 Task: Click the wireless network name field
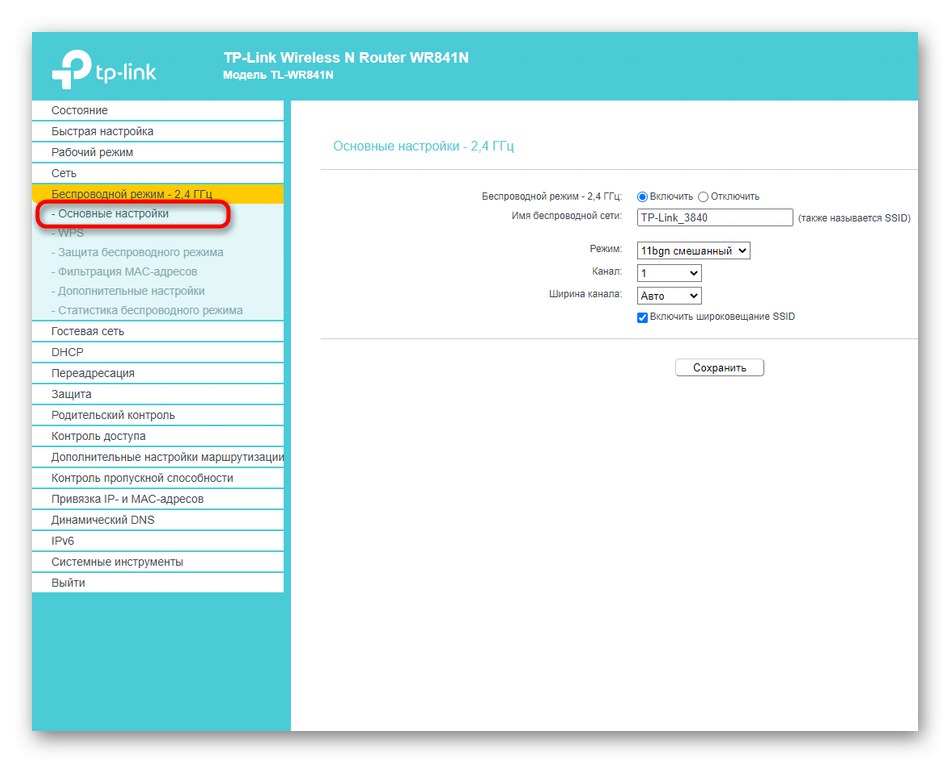pos(715,218)
